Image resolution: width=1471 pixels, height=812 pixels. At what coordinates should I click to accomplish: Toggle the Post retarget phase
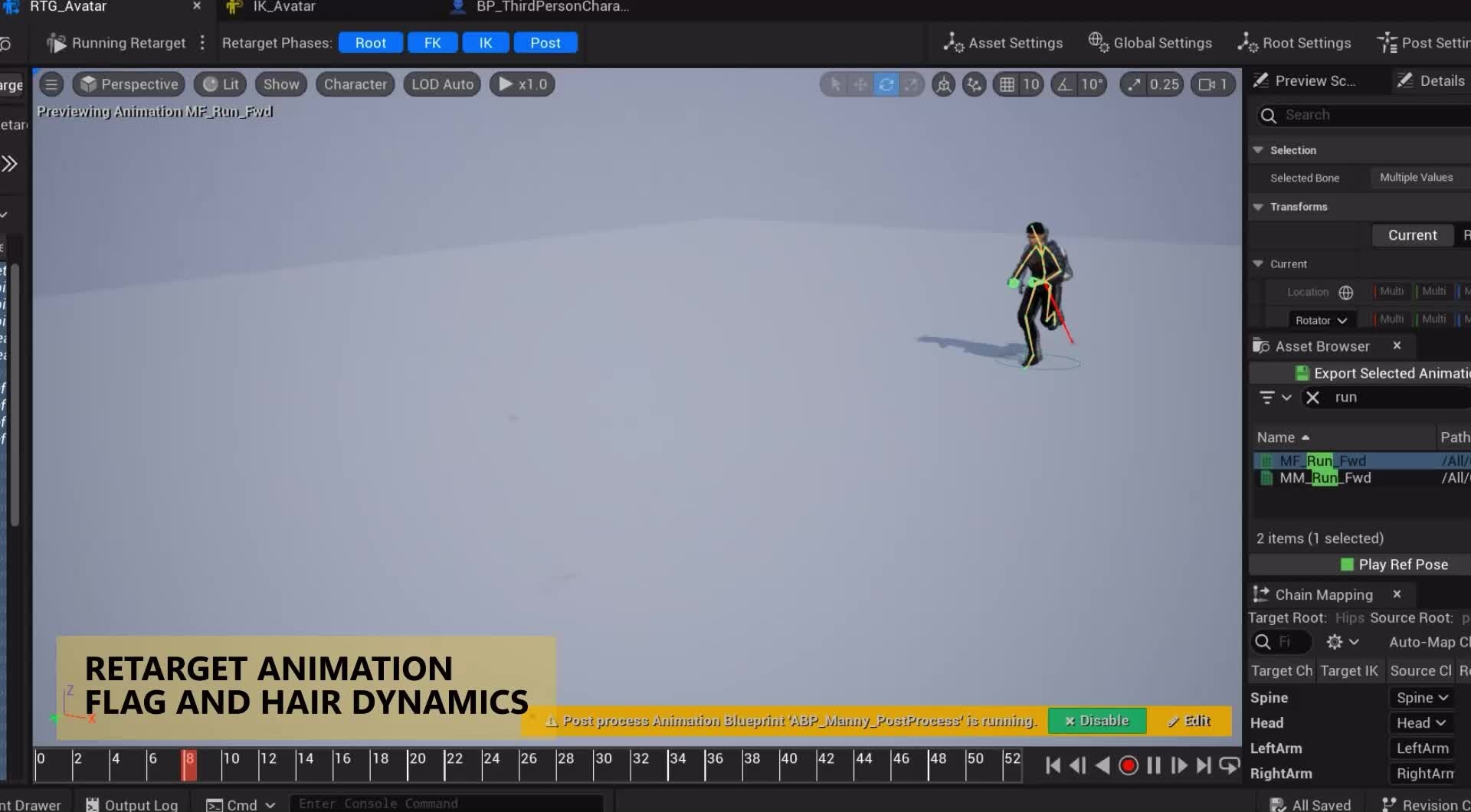click(545, 42)
